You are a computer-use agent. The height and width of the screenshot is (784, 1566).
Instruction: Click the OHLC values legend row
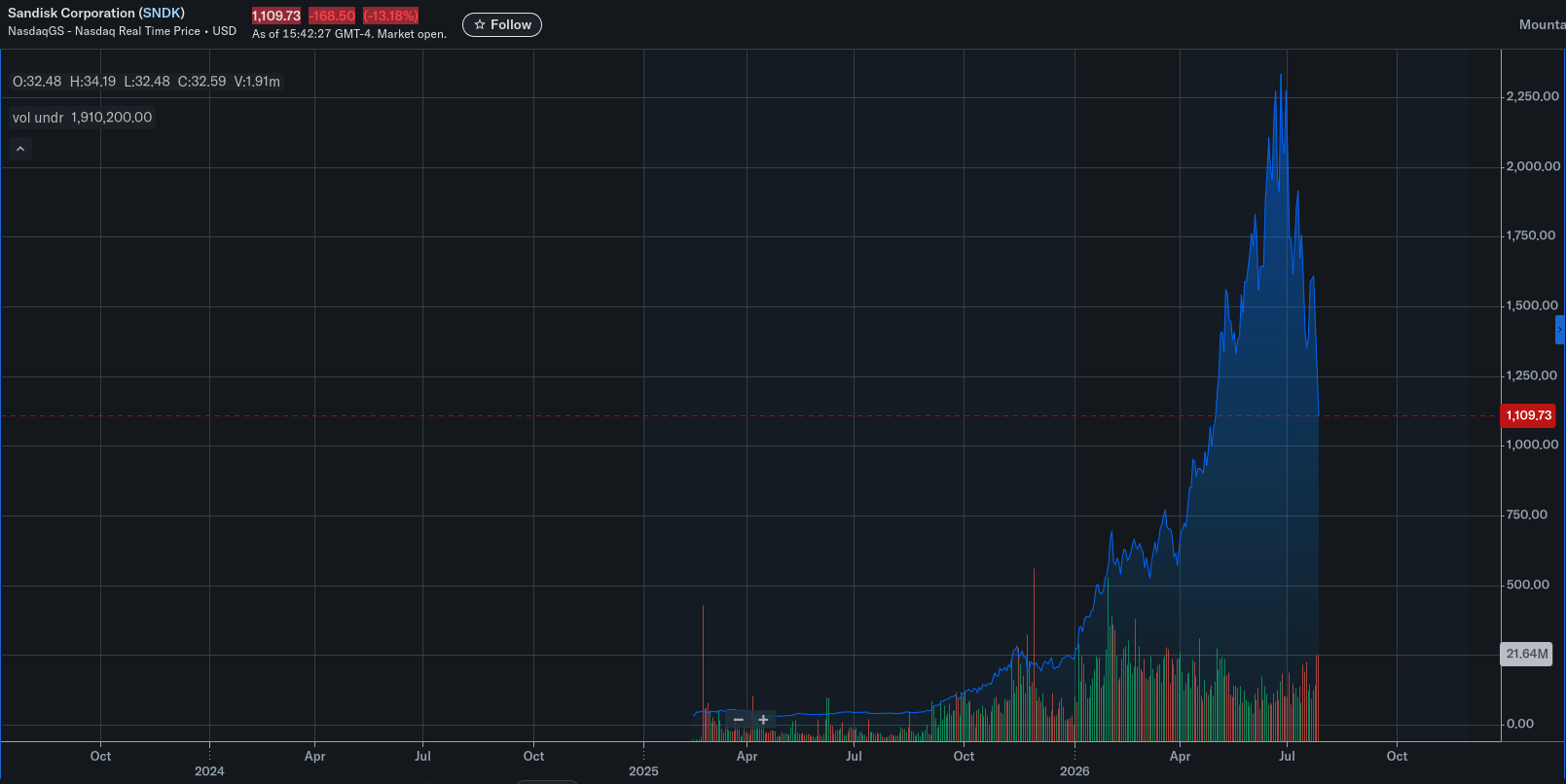[146, 82]
